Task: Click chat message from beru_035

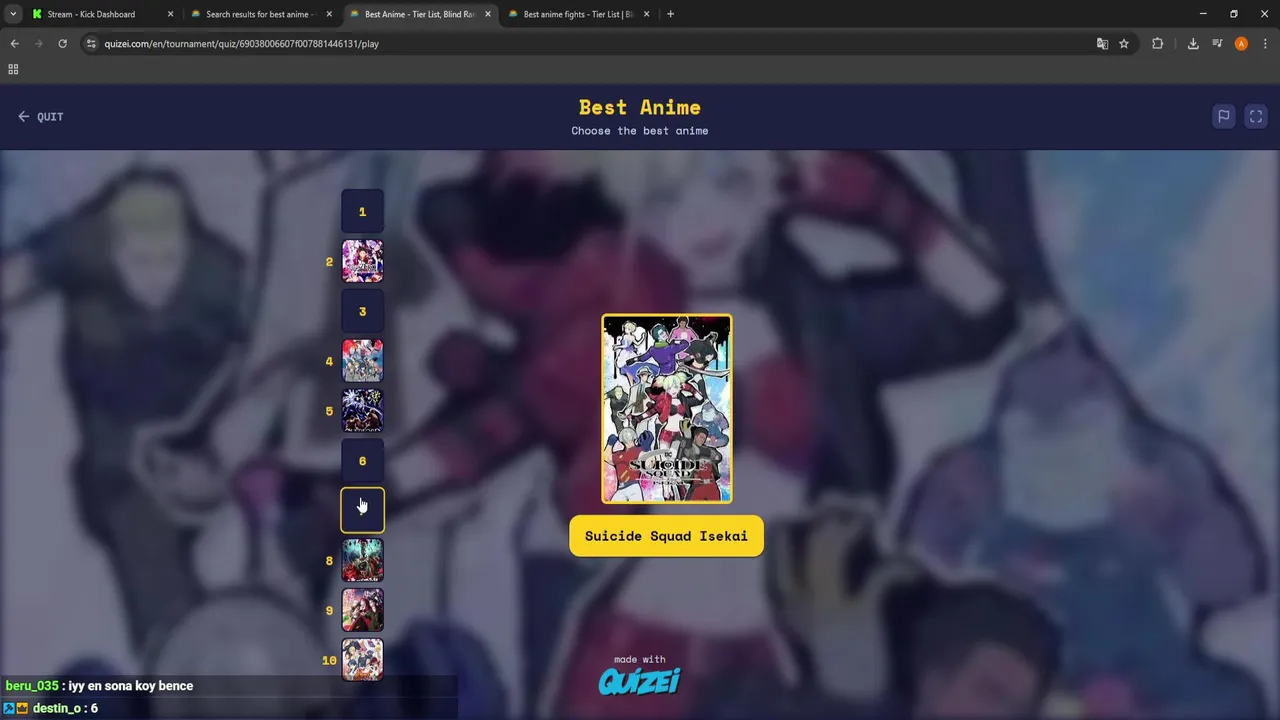Action: [x=99, y=686]
